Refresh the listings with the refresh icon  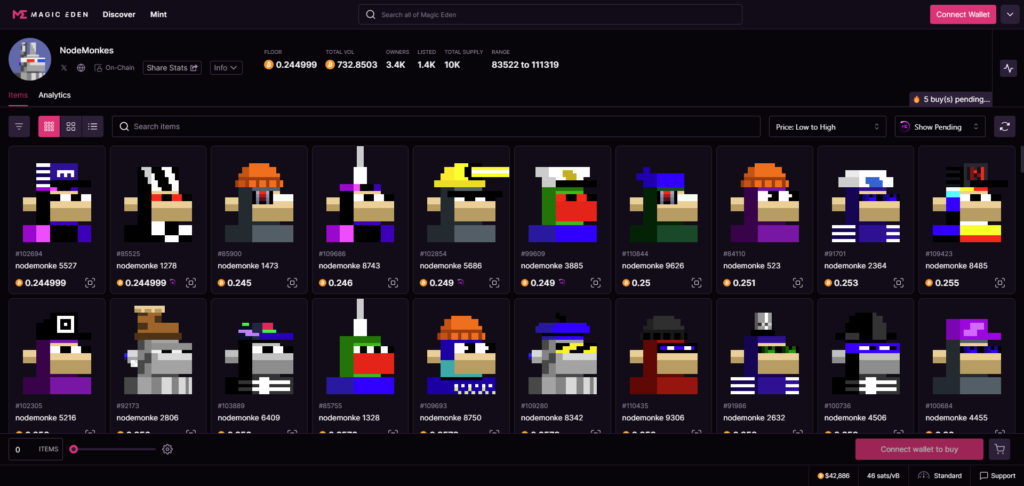[x=1004, y=127]
